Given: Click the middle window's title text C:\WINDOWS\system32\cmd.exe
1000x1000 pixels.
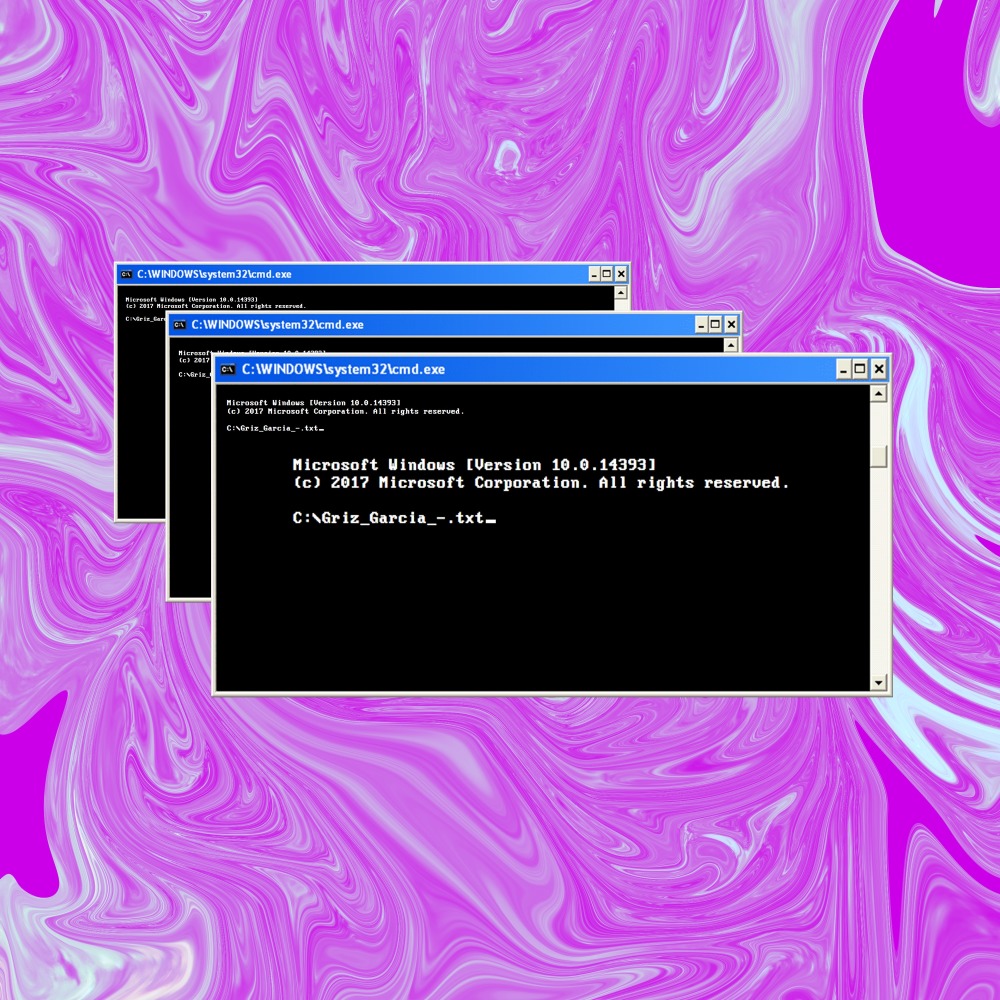Looking at the screenshot, I should point(277,325).
